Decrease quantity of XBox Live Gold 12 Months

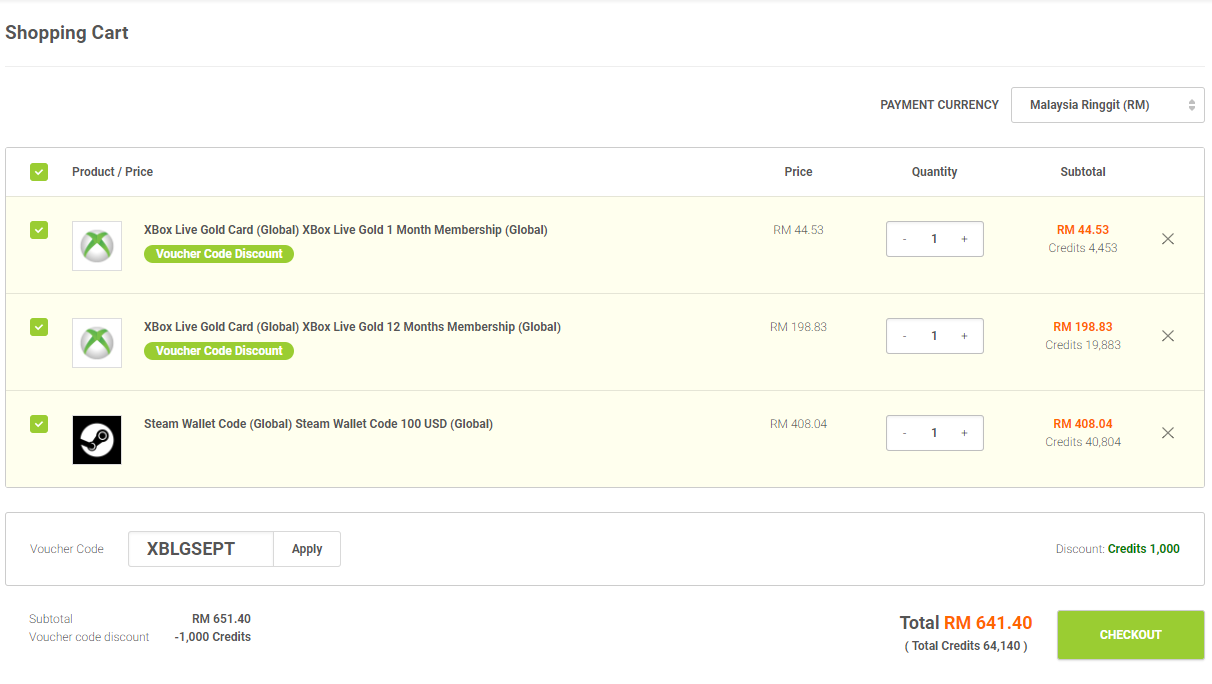click(905, 336)
